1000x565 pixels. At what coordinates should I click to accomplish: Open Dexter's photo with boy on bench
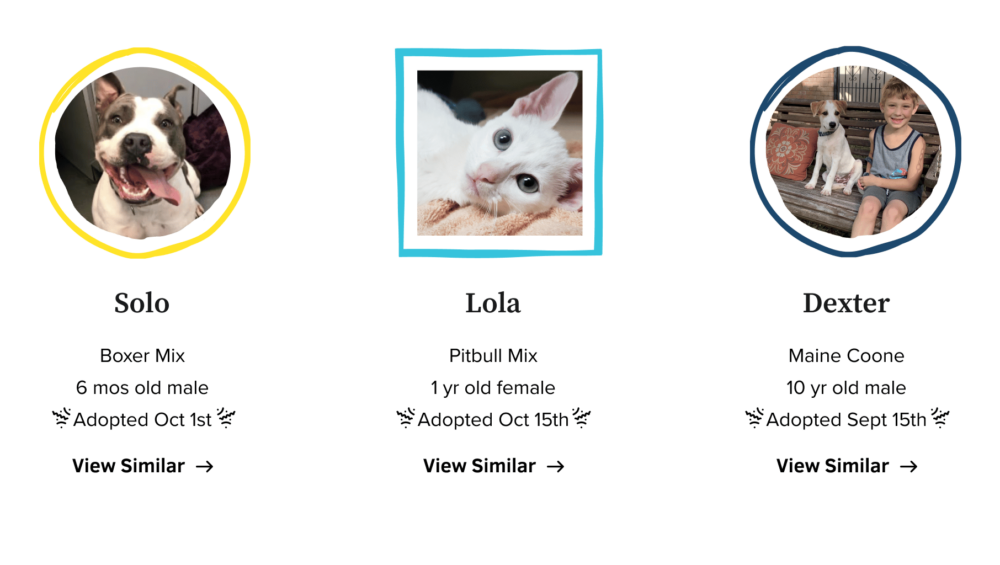(x=855, y=152)
